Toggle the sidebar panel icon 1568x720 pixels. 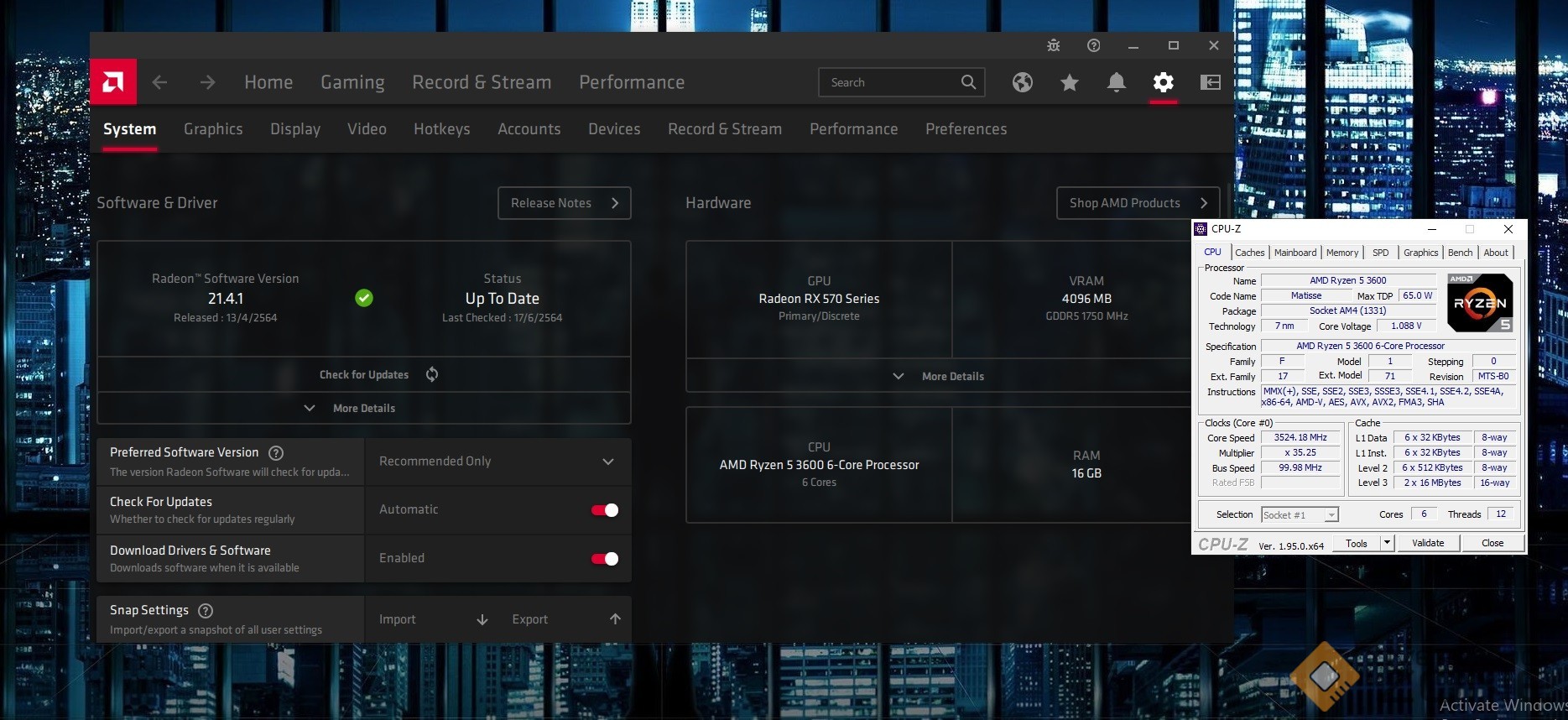(1210, 82)
